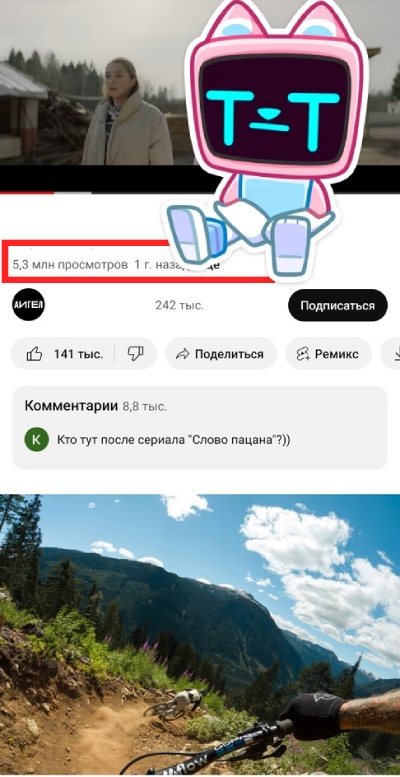Click the 242 тыс. subscriber count
This screenshot has height=777, width=400.
(179, 305)
